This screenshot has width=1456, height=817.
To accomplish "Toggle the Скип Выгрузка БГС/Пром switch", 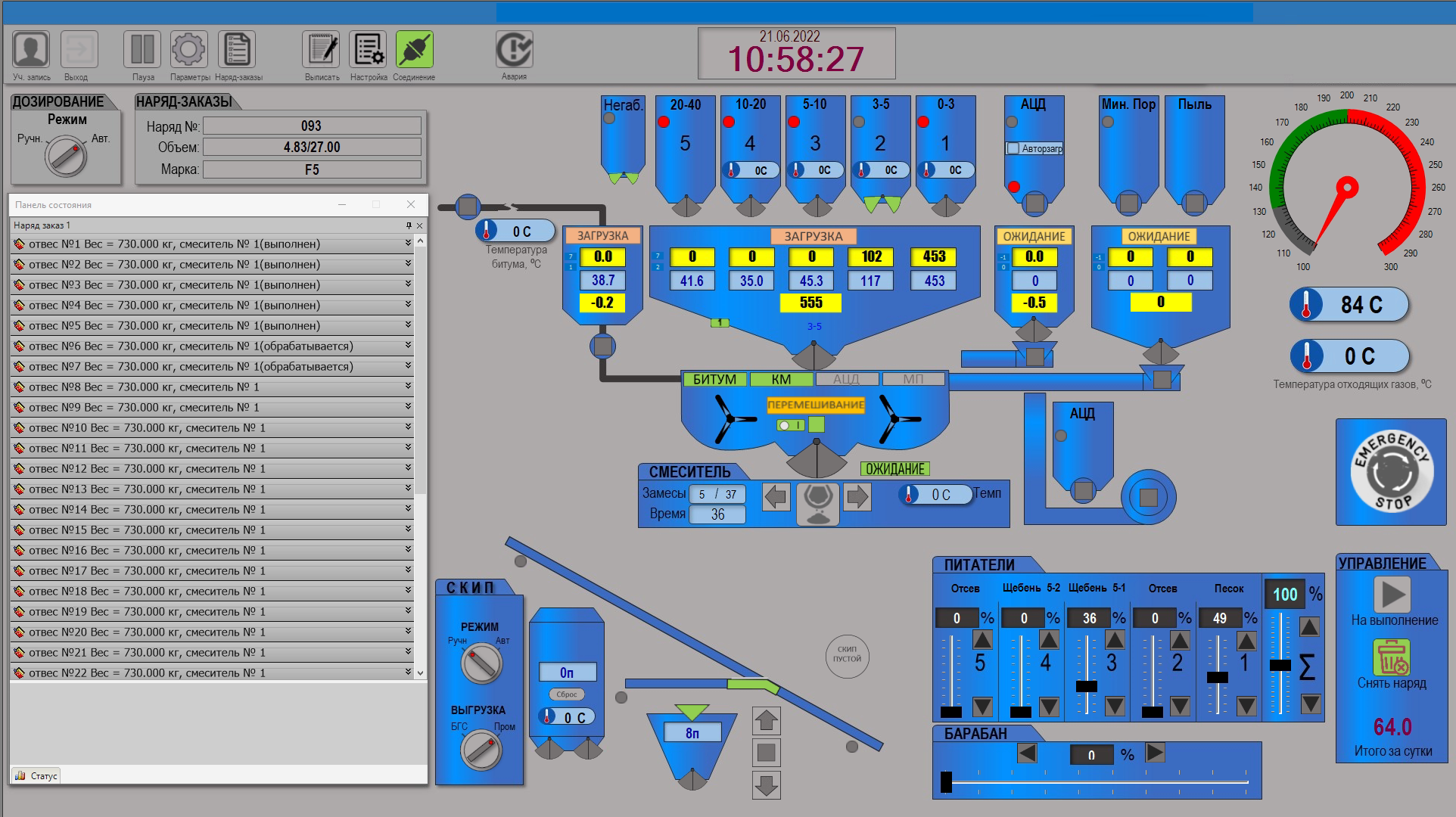I will tap(481, 749).
